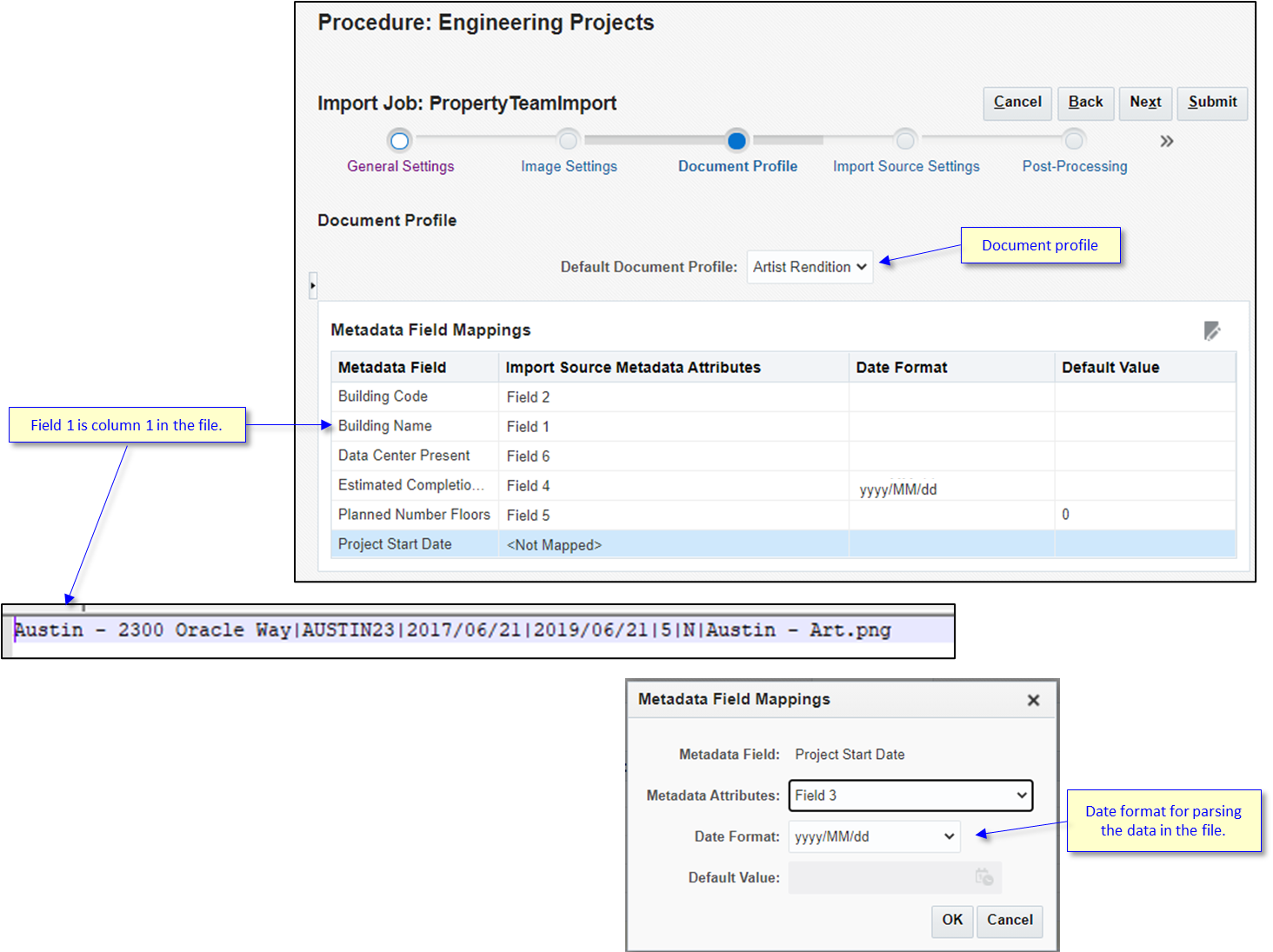Click the Post-Processing step circle
The width and height of the screenshot is (1273, 952).
click(x=1074, y=140)
